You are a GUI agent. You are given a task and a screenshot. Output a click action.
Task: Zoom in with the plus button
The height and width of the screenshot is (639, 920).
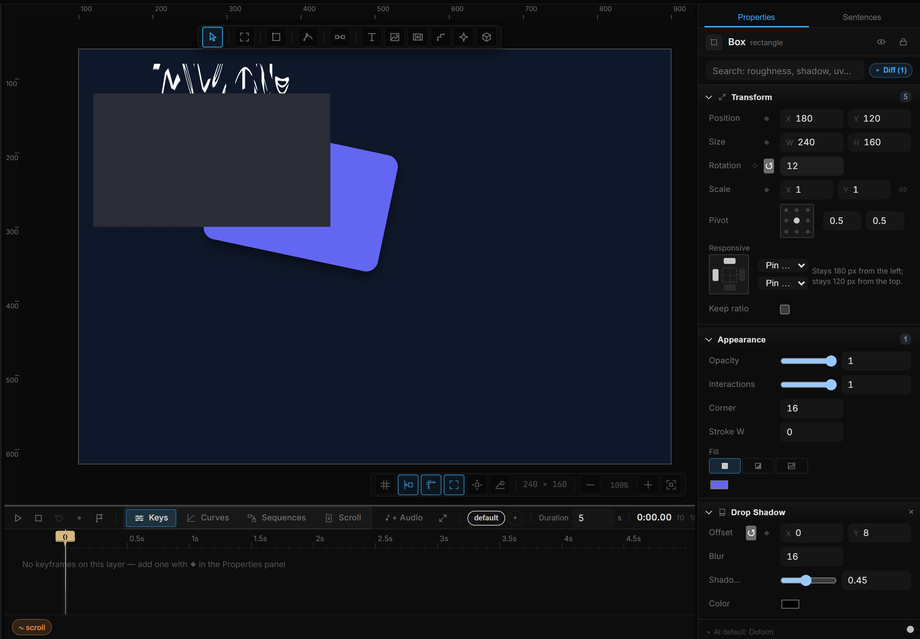tap(648, 485)
